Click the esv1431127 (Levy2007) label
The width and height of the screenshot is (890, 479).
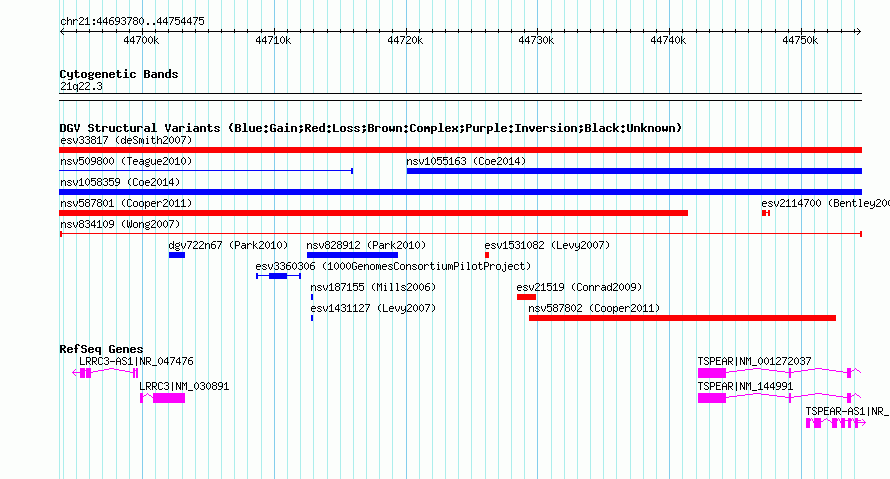tap(373, 308)
